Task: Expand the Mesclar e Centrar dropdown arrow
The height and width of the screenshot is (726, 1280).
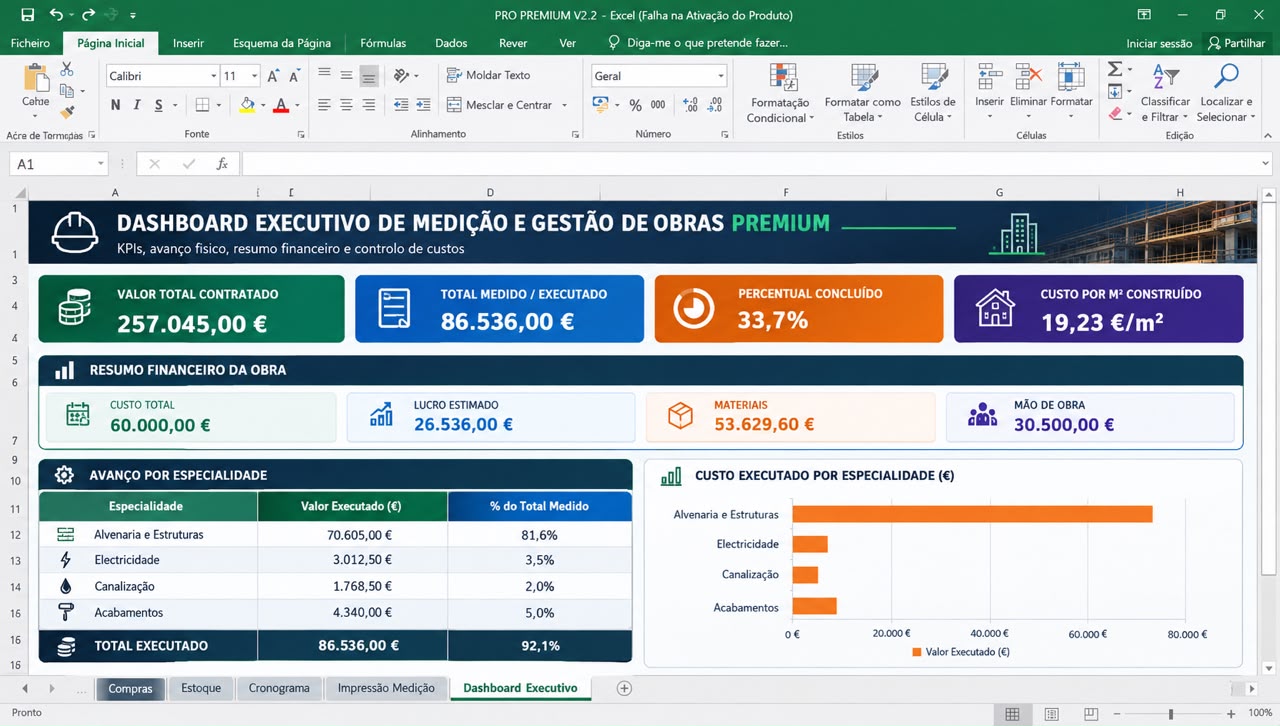Action: [564, 105]
